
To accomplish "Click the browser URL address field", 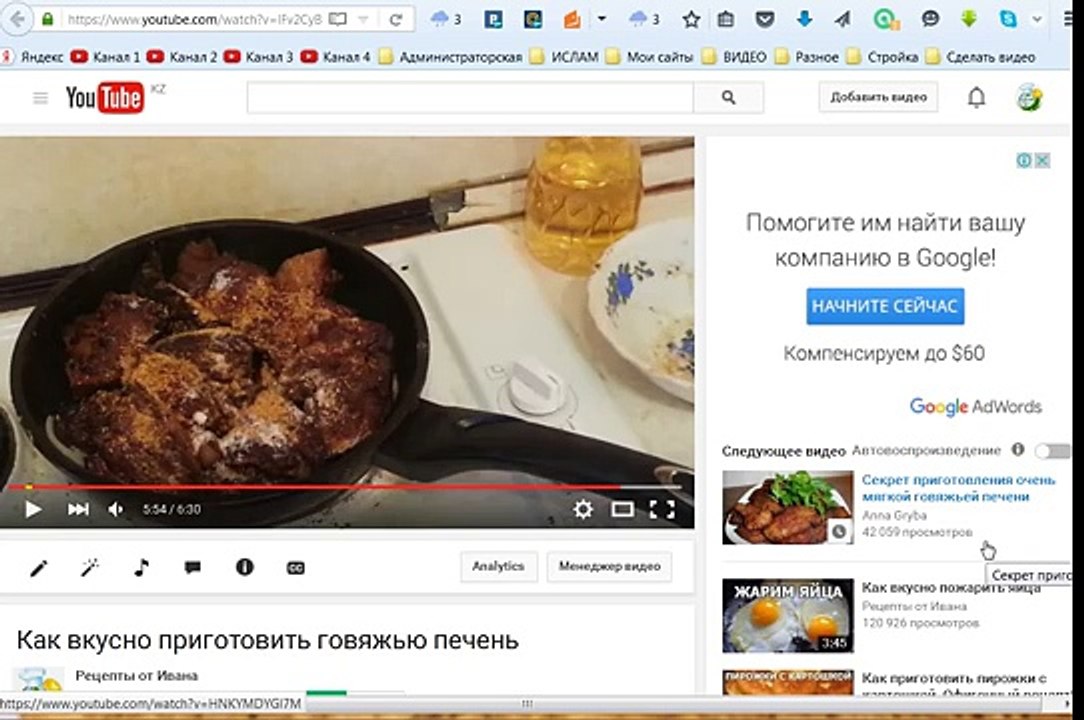I will pos(194,20).
